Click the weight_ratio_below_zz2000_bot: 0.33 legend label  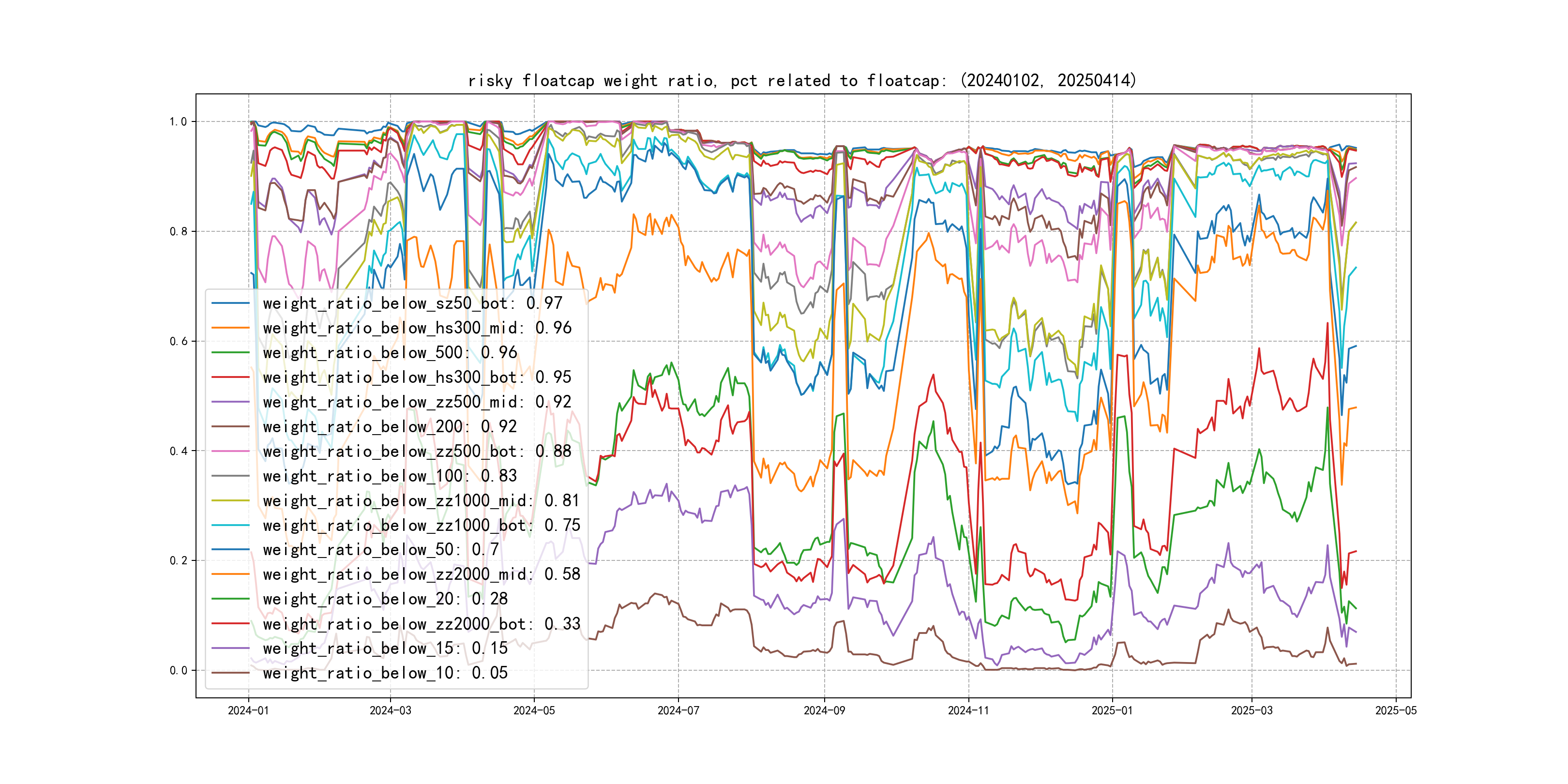tap(421, 624)
